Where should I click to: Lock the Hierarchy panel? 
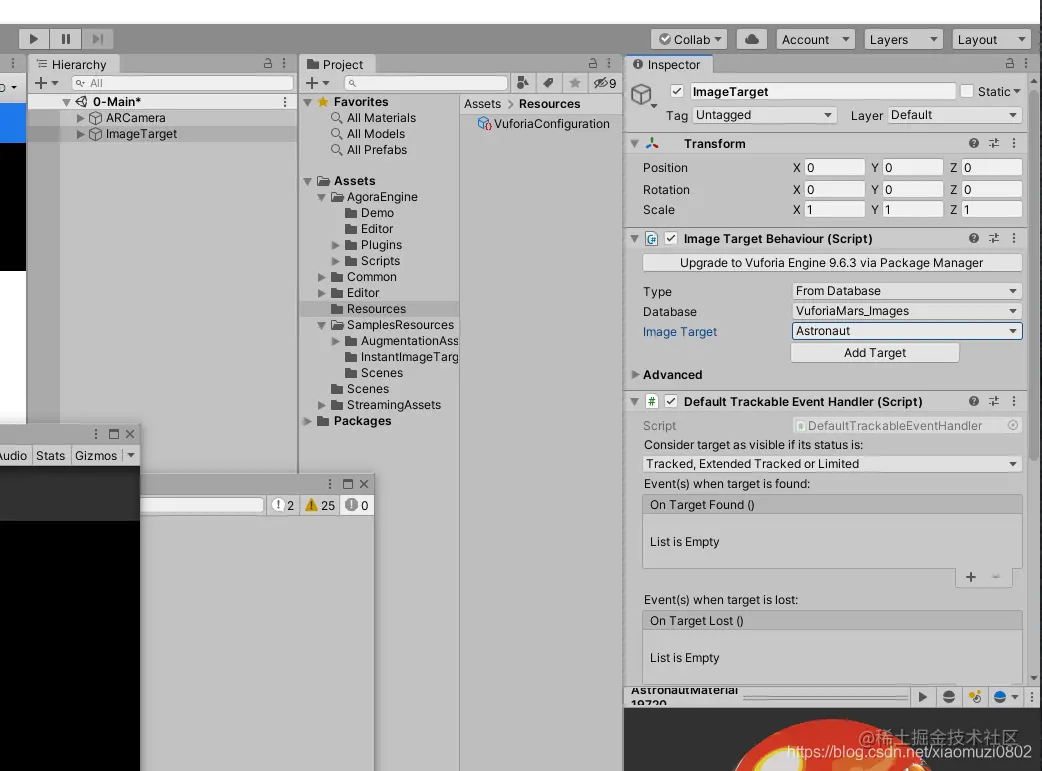coord(268,63)
